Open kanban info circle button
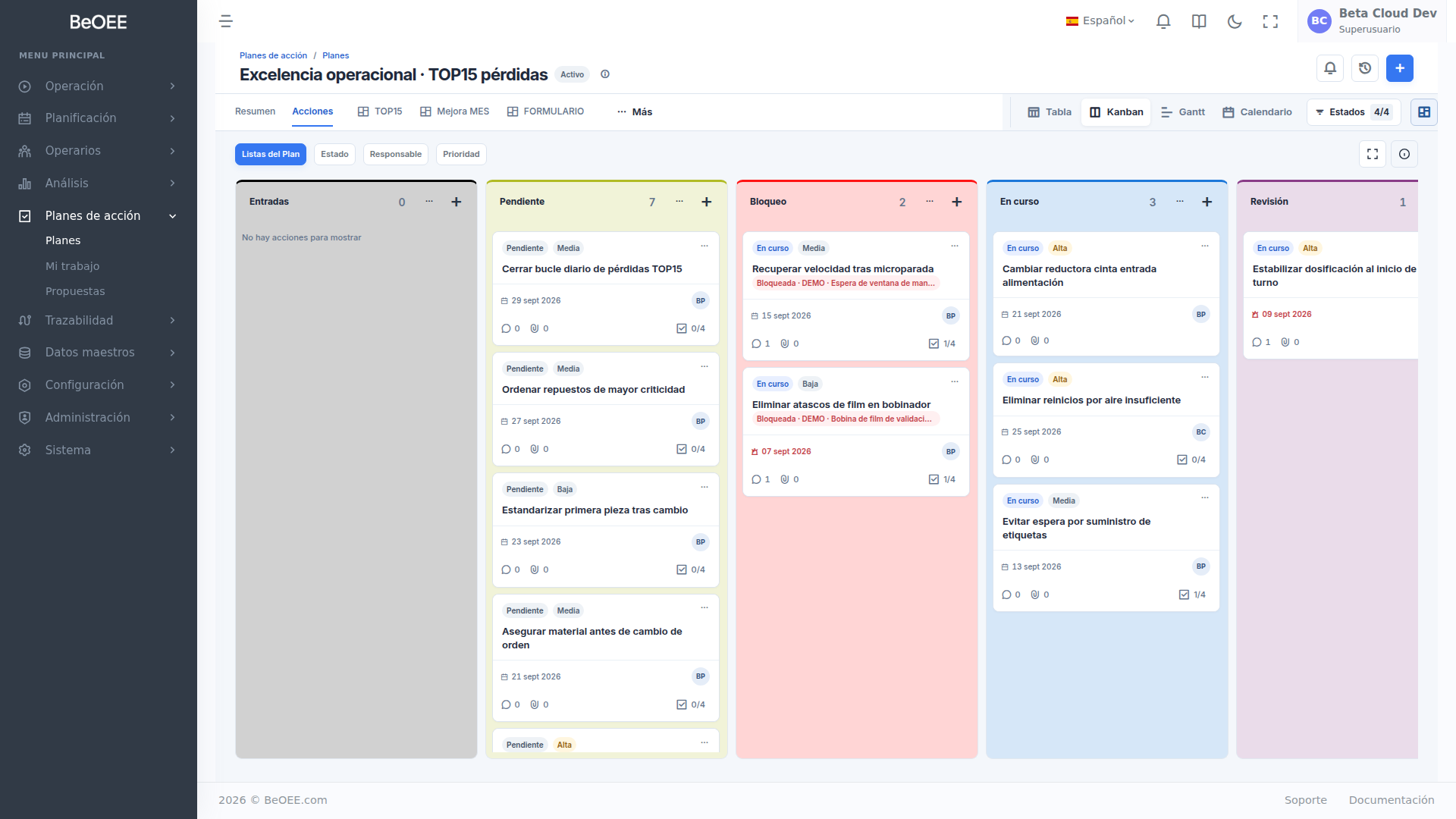1456x819 pixels. [1404, 154]
